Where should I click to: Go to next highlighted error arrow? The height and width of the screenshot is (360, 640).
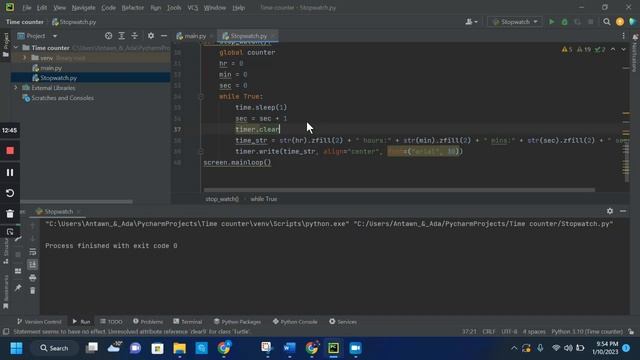(623, 49)
